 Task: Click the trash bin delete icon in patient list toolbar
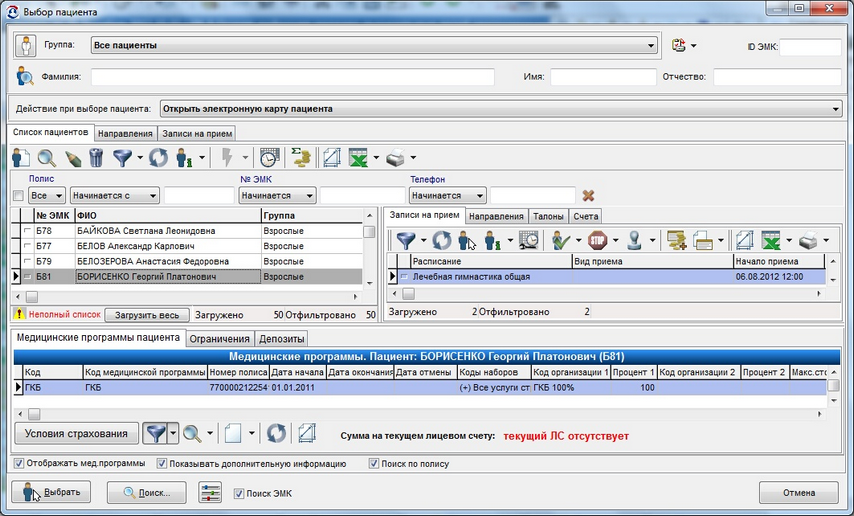point(96,158)
